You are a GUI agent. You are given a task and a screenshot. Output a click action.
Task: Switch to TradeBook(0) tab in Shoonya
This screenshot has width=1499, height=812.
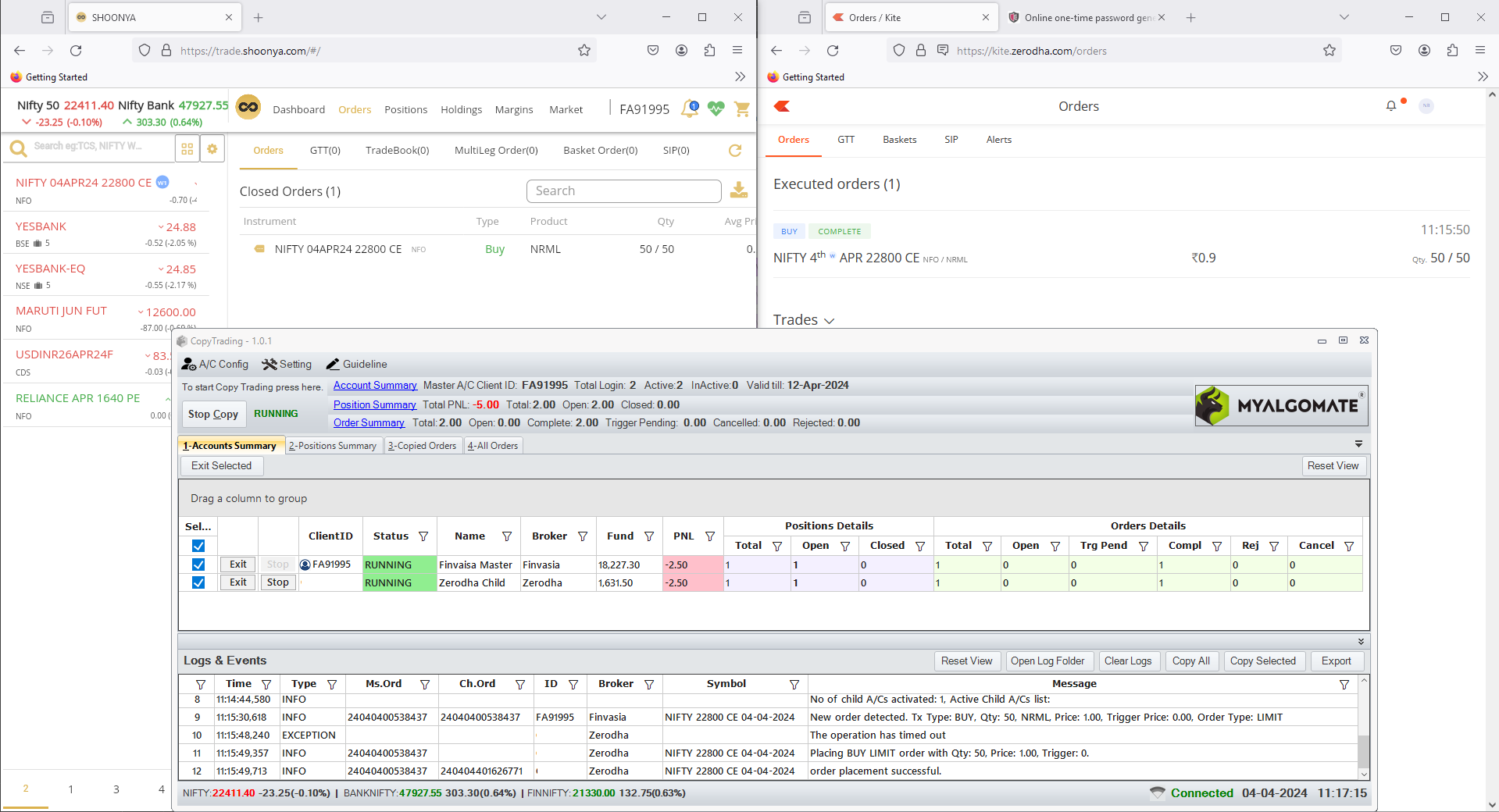(397, 151)
